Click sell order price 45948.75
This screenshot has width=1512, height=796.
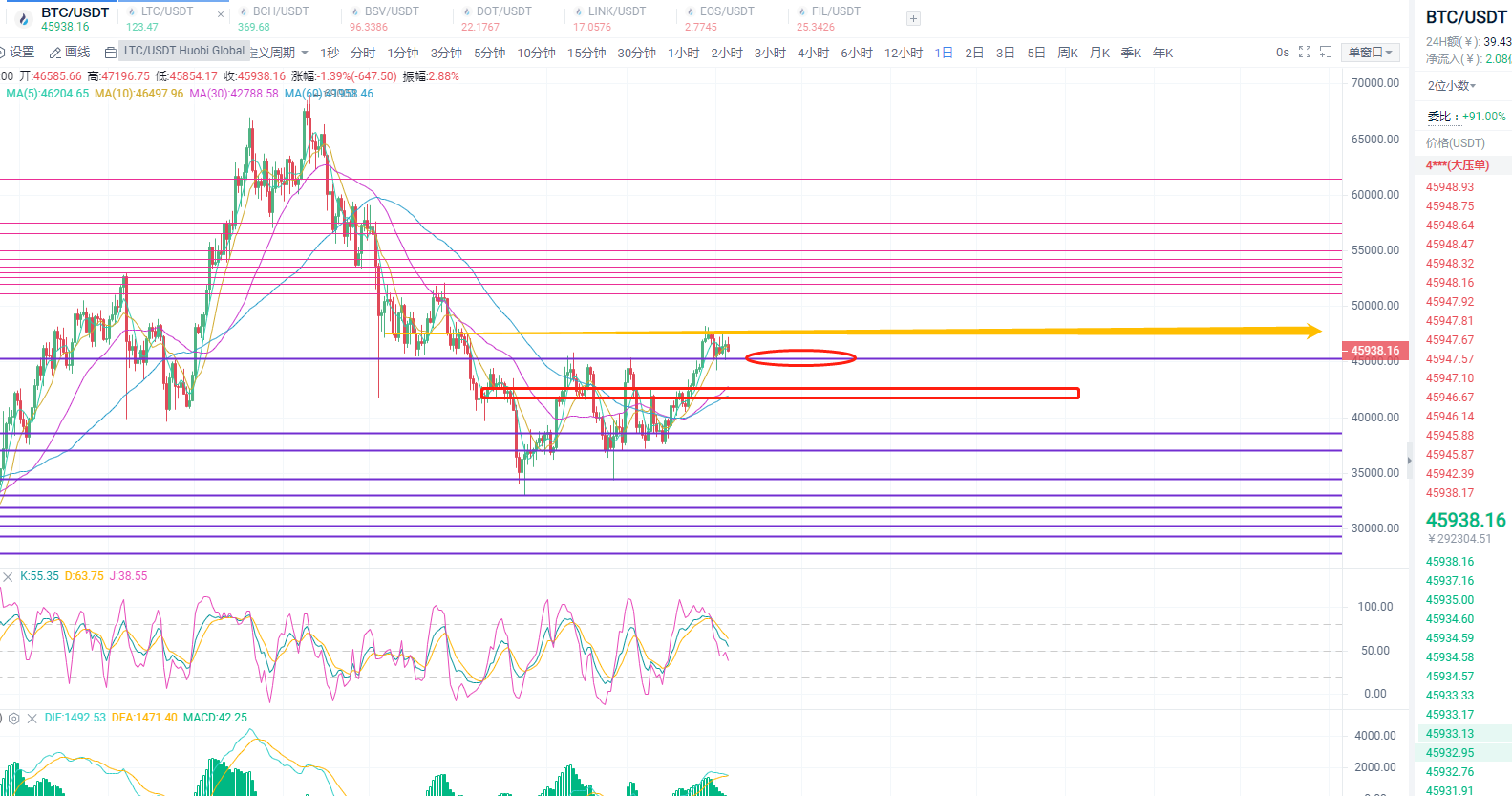pyautogui.click(x=1450, y=206)
